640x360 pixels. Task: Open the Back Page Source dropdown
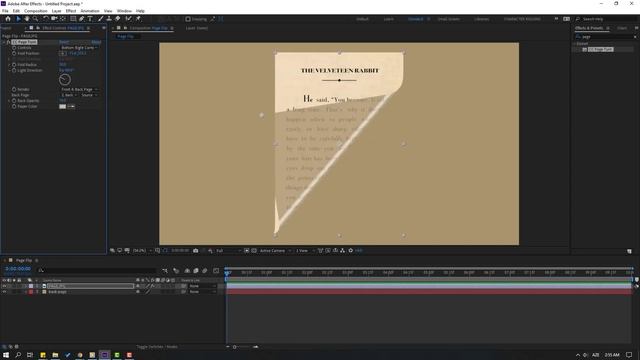click(x=89, y=95)
